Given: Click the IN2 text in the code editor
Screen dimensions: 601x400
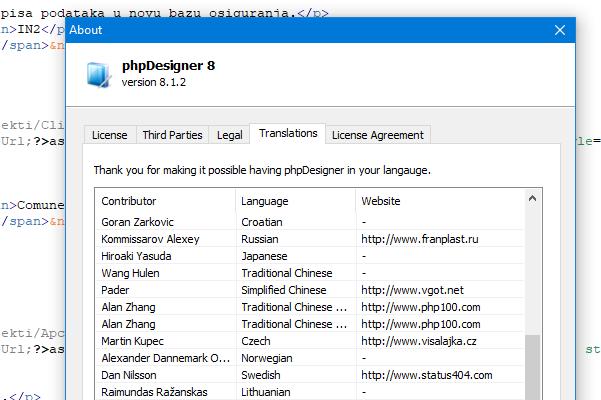Looking at the screenshot, I should tap(29, 29).
